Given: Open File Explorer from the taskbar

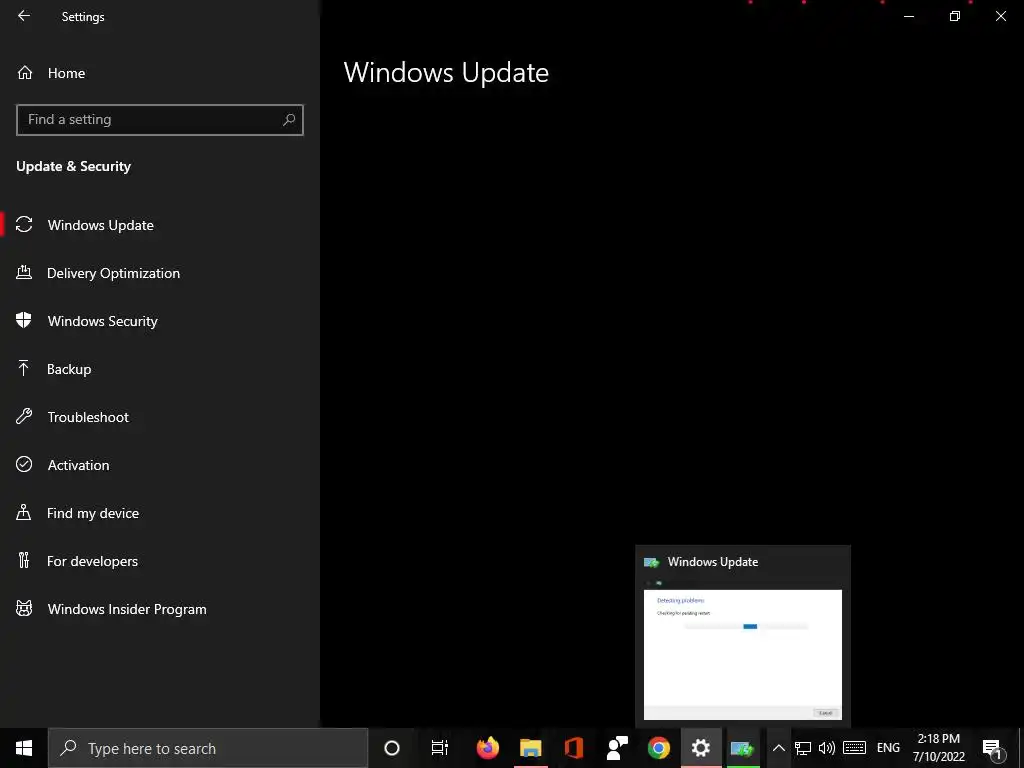Looking at the screenshot, I should pos(530,748).
